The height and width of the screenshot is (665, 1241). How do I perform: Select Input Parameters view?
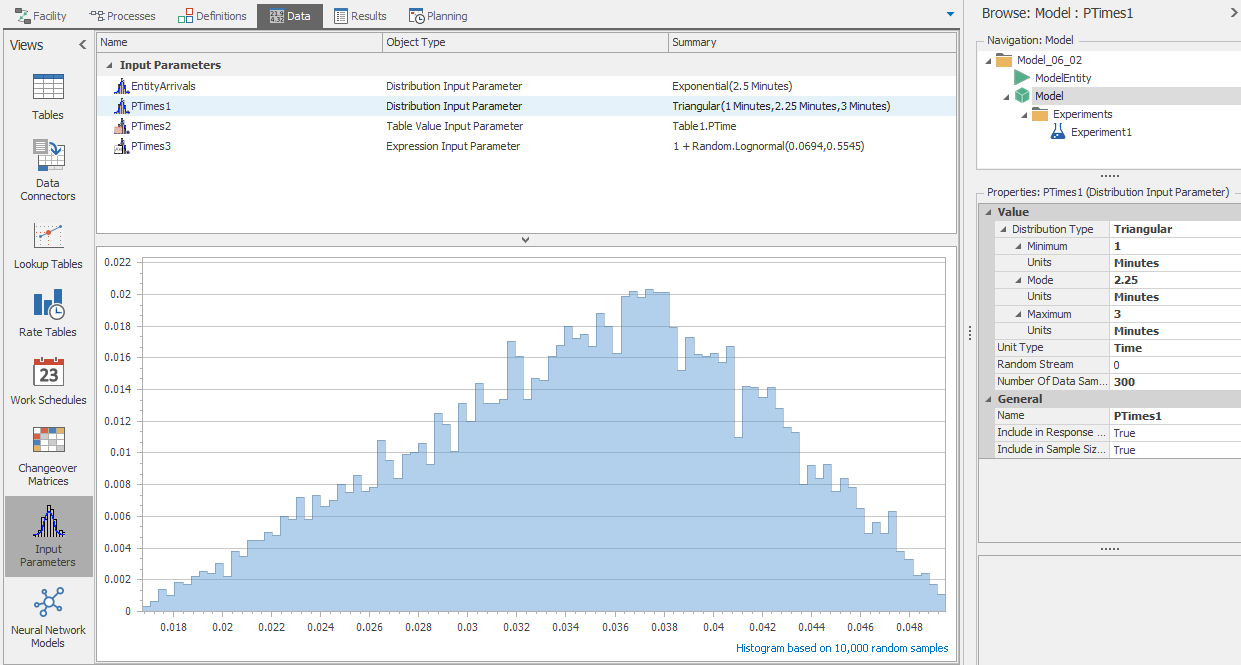tap(48, 536)
